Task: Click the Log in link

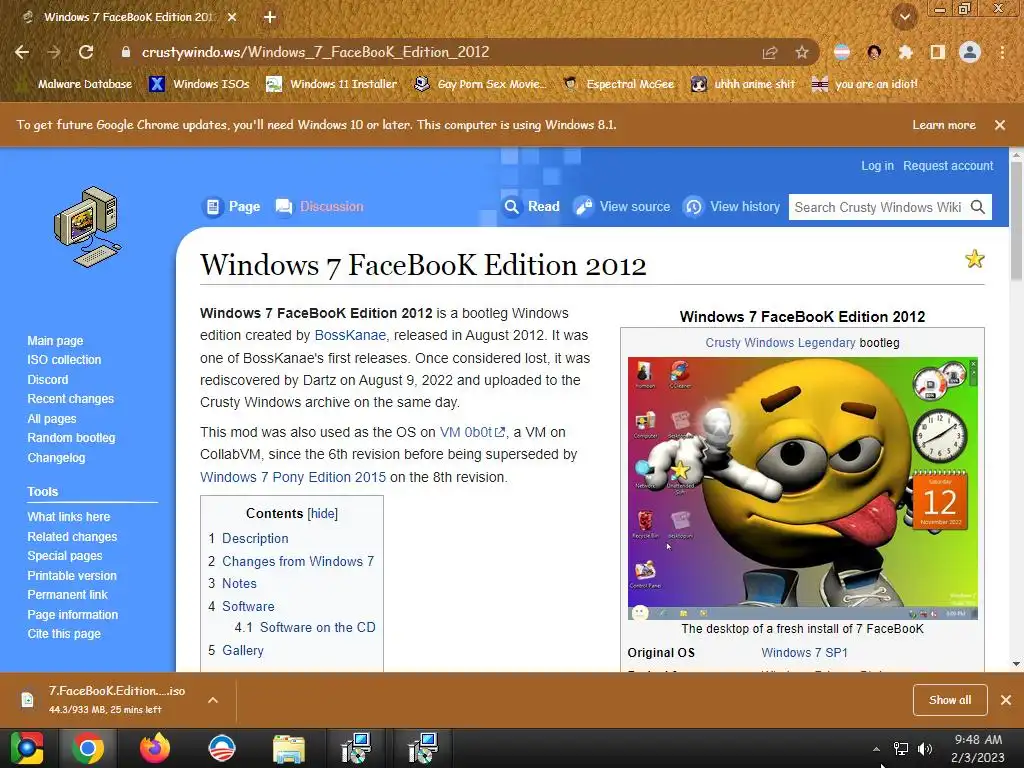Action: point(877,166)
